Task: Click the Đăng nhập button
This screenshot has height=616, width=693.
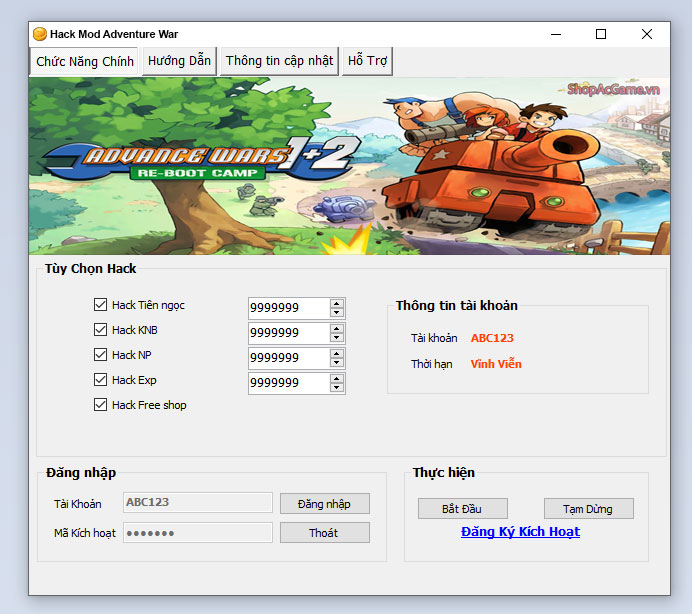Action: tap(324, 504)
